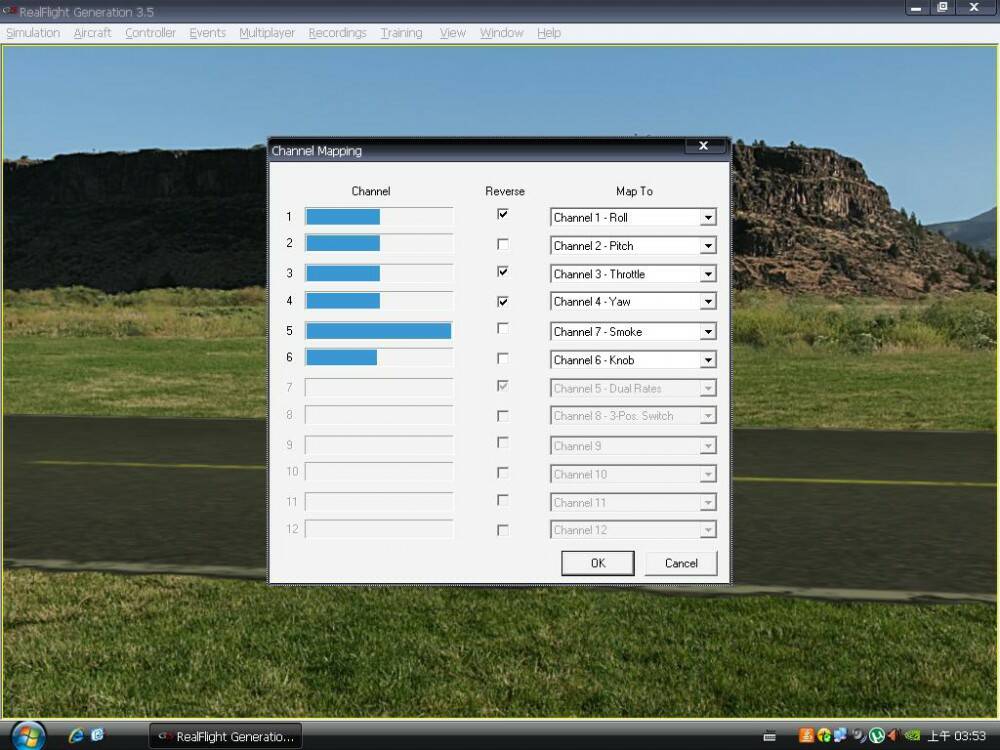This screenshot has height=750, width=1000.
Task: Open the Channel 3 - Throttle dropdown
Action: (x=633, y=274)
